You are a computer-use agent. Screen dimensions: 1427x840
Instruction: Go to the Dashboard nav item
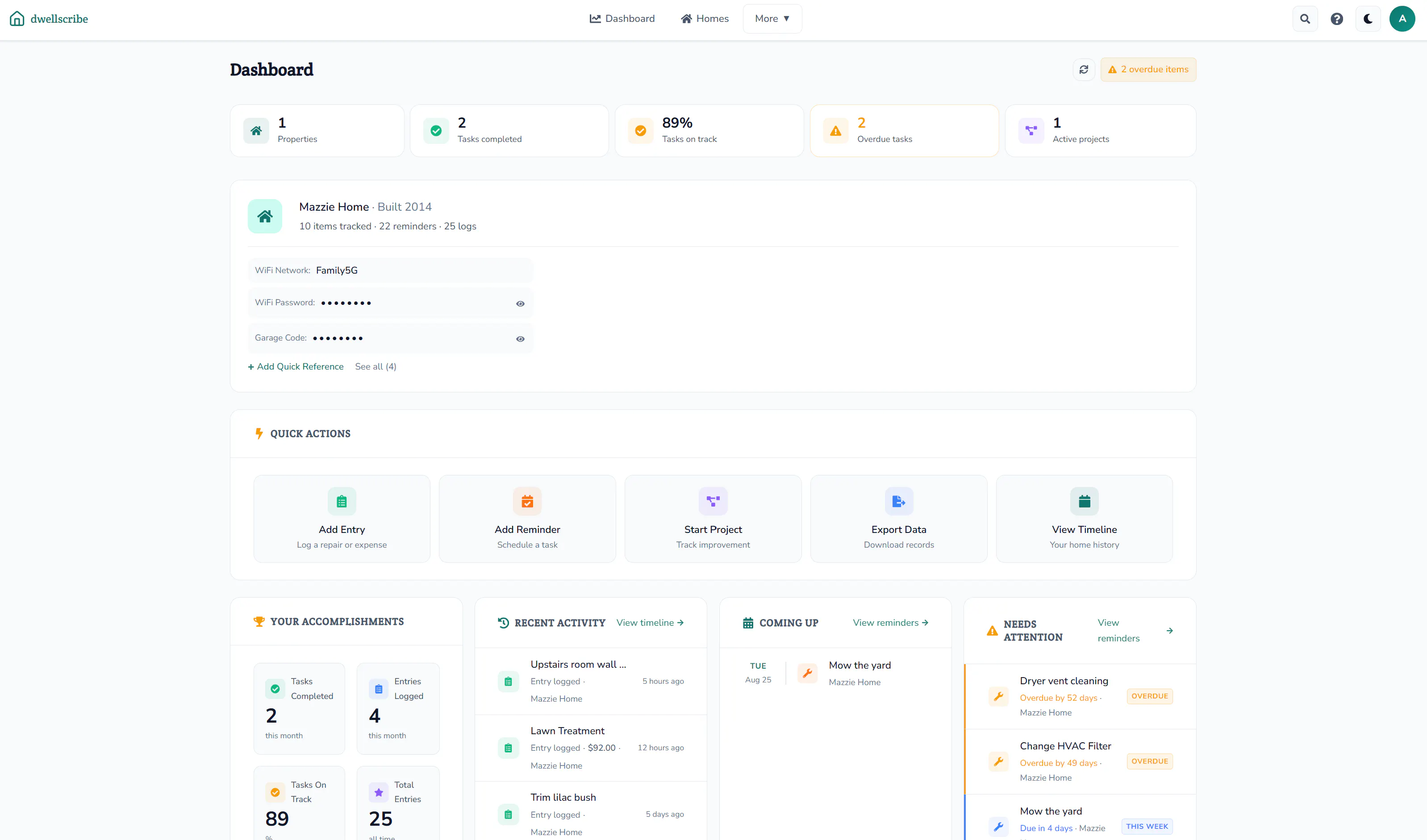(622, 19)
